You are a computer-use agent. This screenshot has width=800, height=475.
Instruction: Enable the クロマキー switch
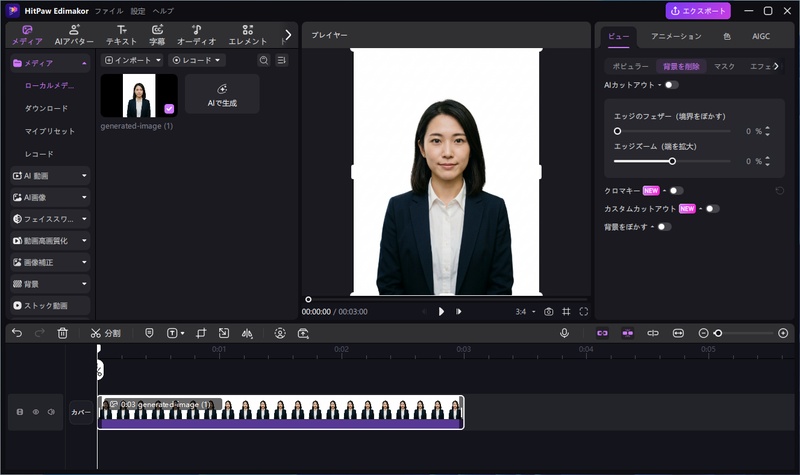pyautogui.click(x=676, y=190)
